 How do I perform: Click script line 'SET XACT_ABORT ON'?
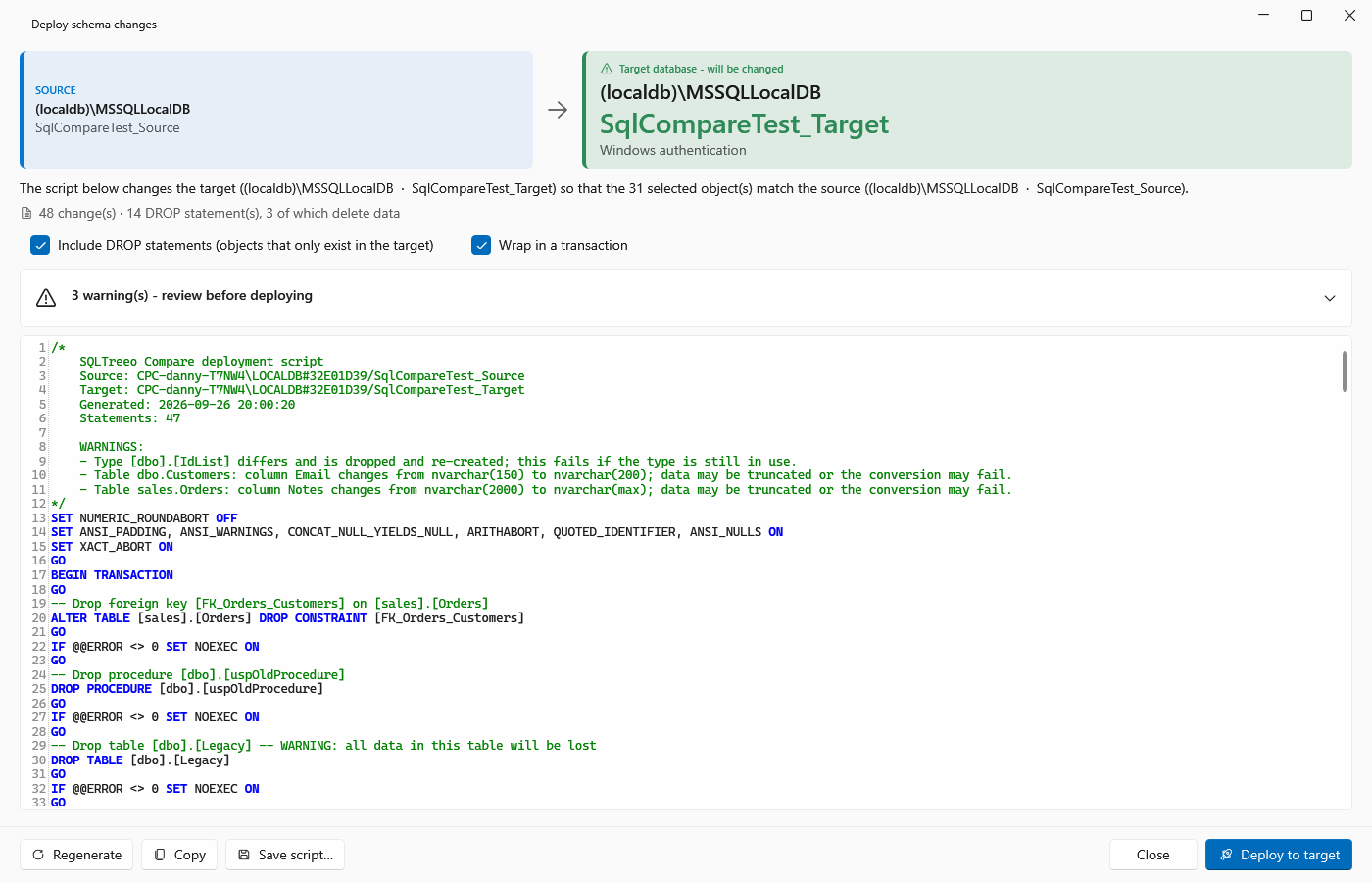coord(112,547)
